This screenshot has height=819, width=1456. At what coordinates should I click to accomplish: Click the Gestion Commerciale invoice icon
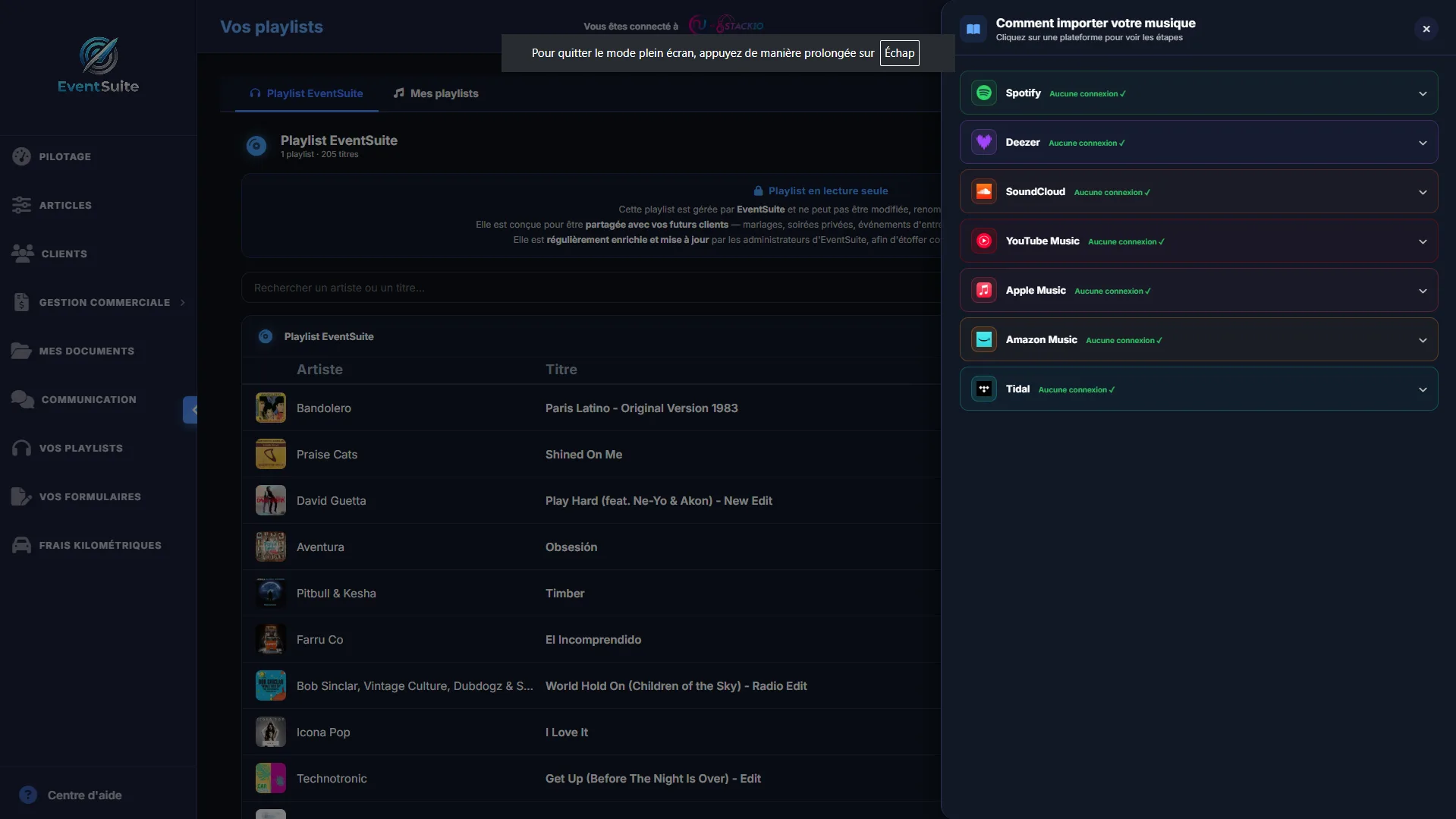21,302
